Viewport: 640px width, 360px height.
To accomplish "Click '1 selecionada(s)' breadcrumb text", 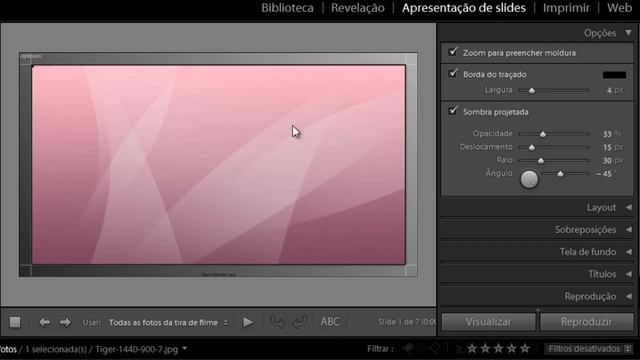I will pos(56,349).
